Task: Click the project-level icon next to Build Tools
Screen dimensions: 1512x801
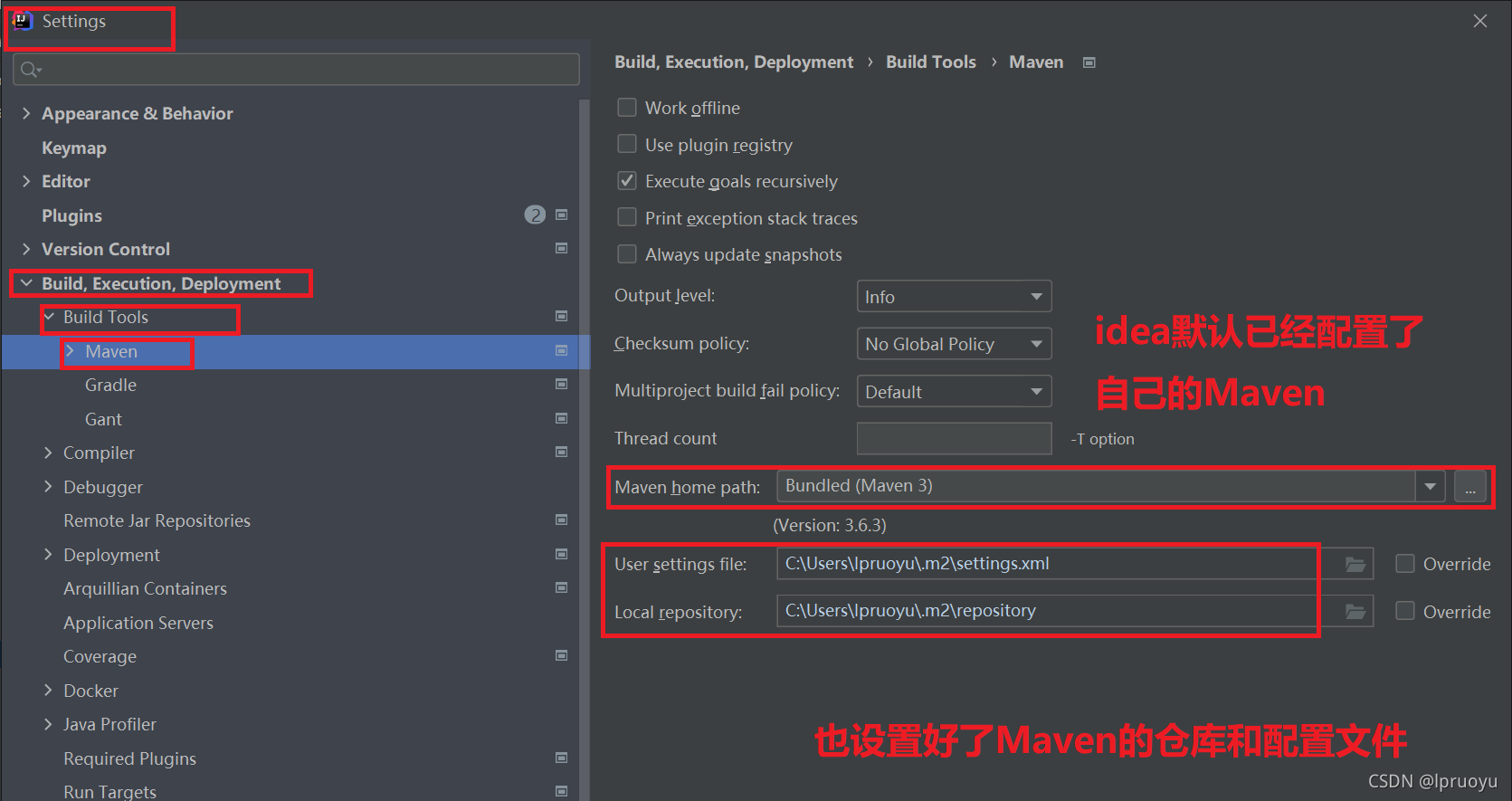Action: point(561,316)
